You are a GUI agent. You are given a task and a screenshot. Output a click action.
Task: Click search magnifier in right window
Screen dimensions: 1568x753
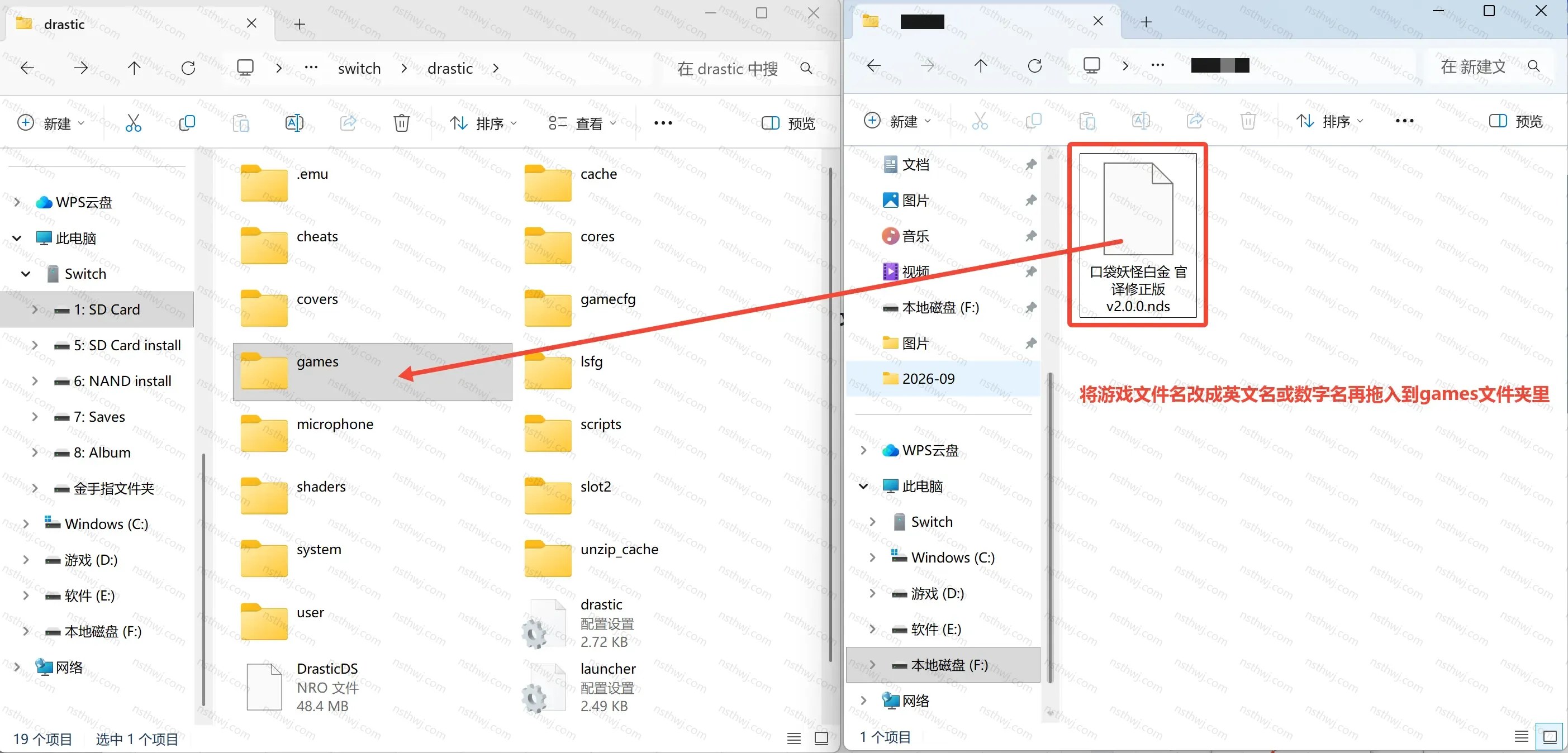(1533, 66)
